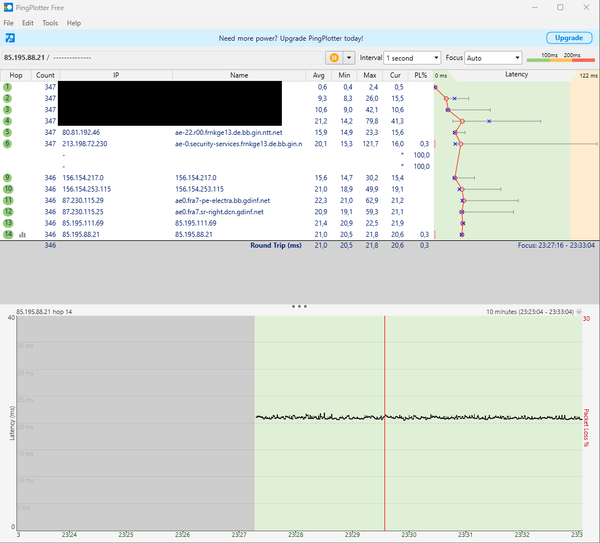Select hop 12 green circle icon
Viewport: 600px width, 543px height.
tap(8, 212)
